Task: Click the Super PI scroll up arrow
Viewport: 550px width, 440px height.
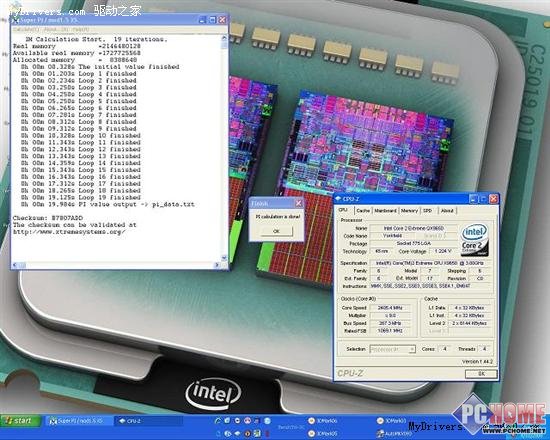Action: coord(224,38)
